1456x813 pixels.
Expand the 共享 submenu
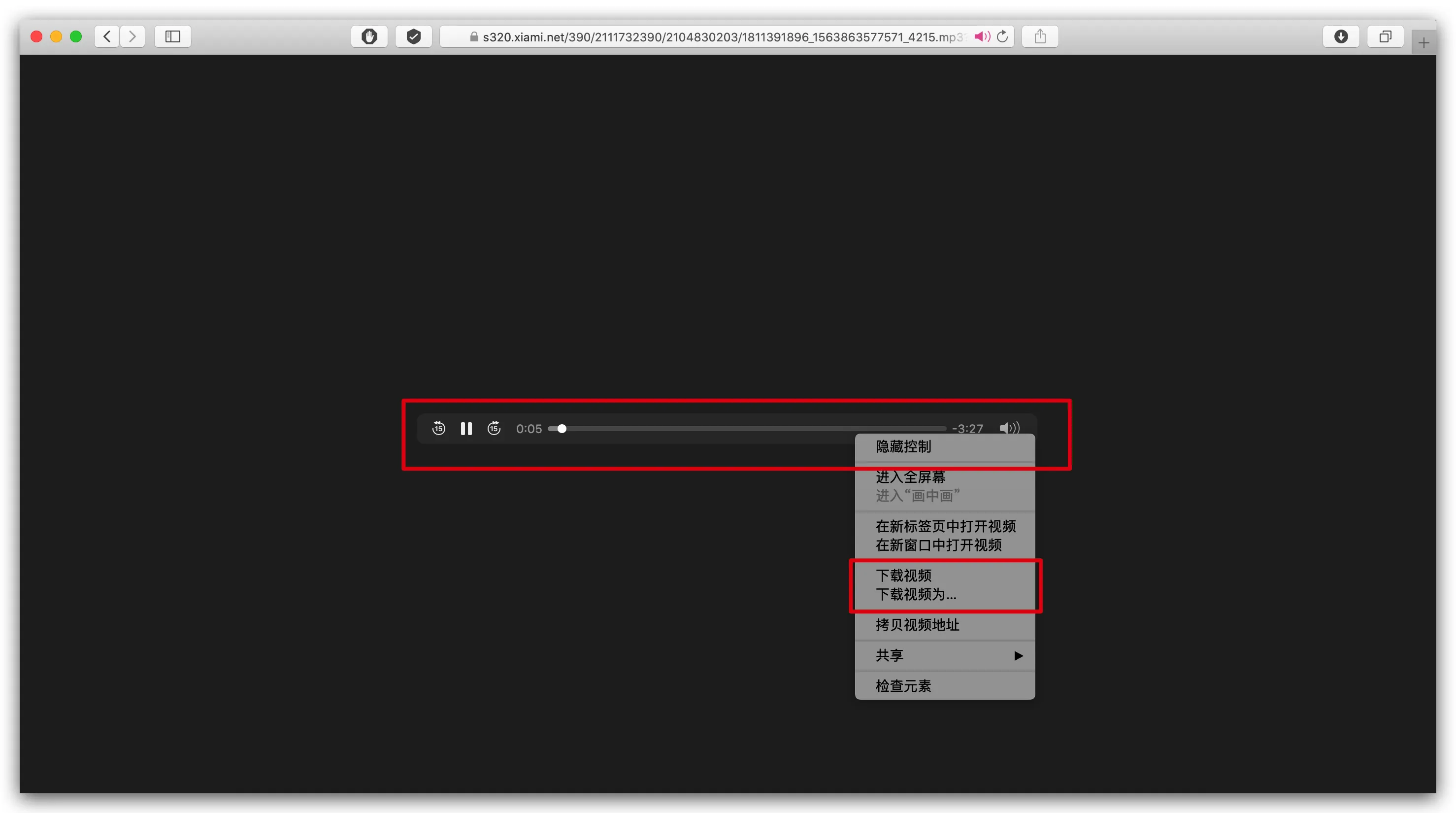945,655
